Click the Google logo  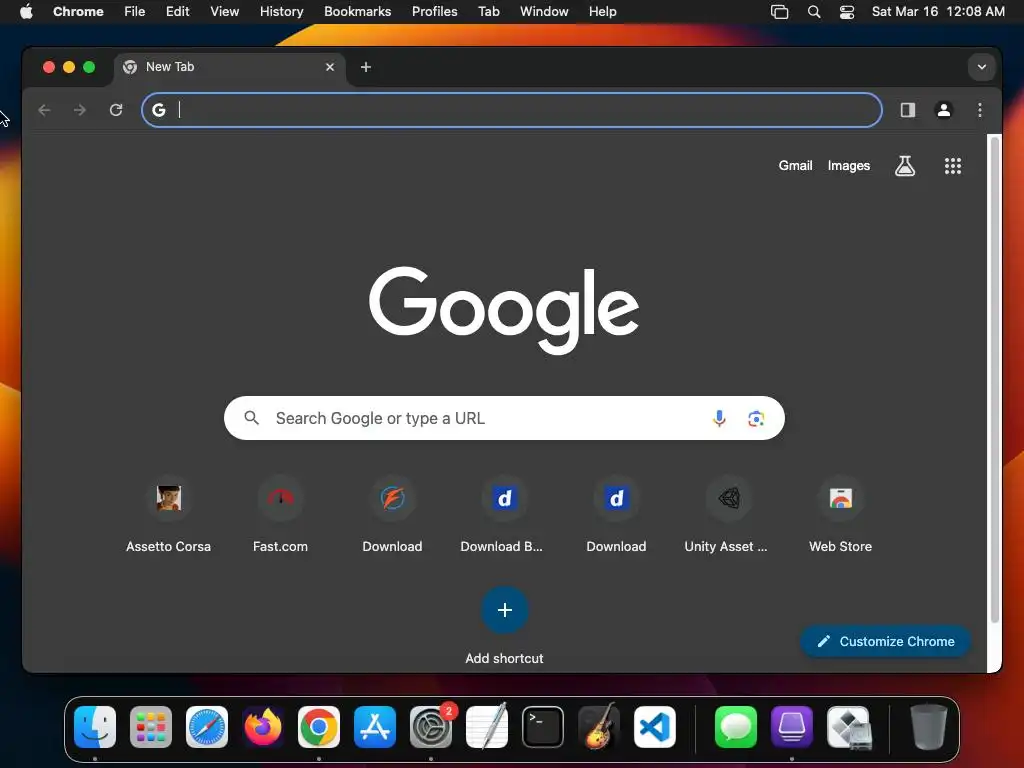click(x=504, y=310)
